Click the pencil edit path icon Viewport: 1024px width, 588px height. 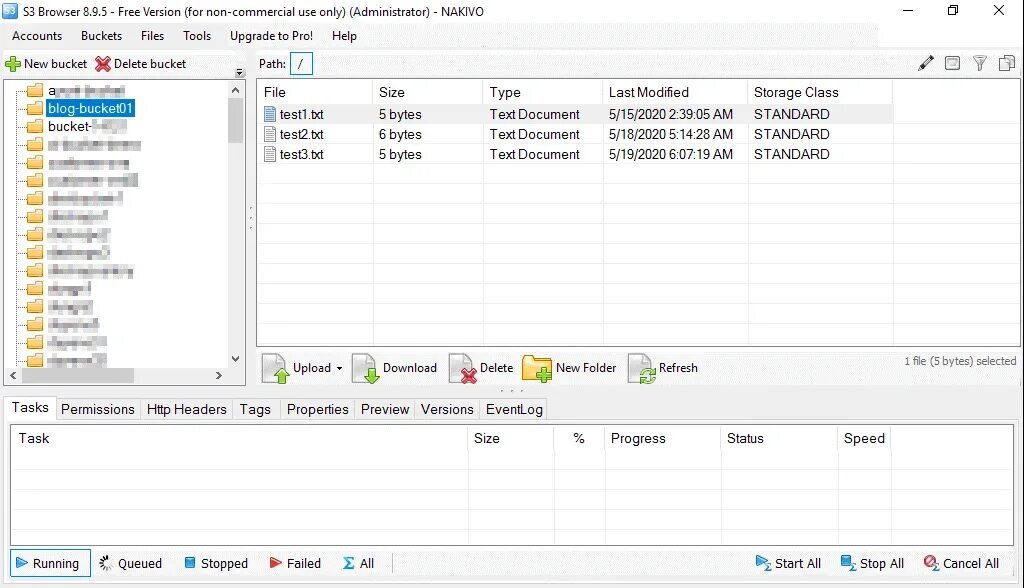pos(925,63)
